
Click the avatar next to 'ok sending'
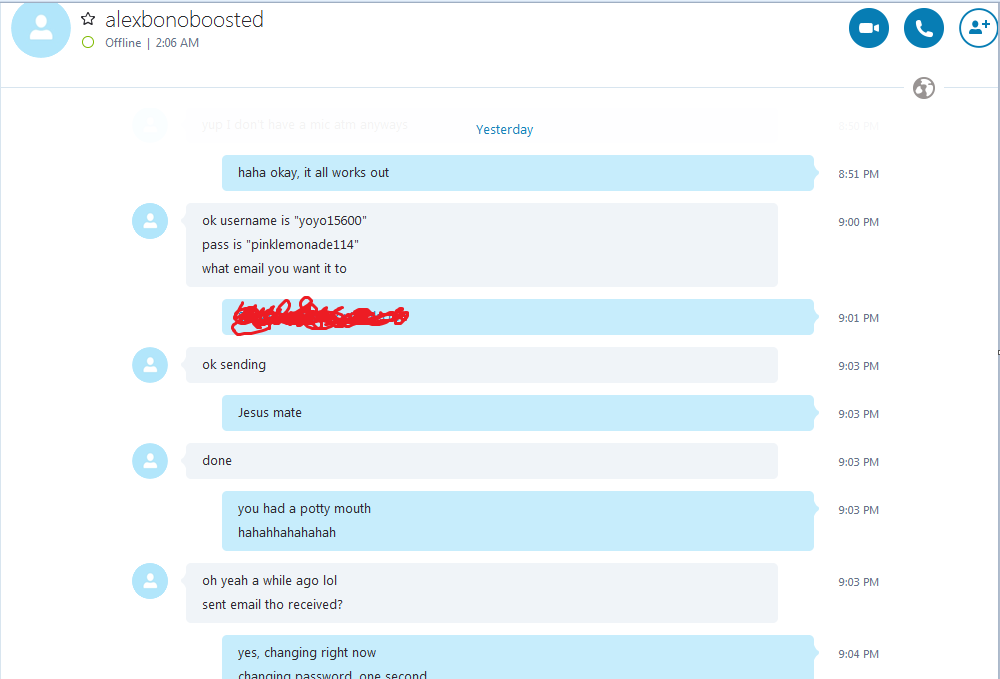(150, 365)
